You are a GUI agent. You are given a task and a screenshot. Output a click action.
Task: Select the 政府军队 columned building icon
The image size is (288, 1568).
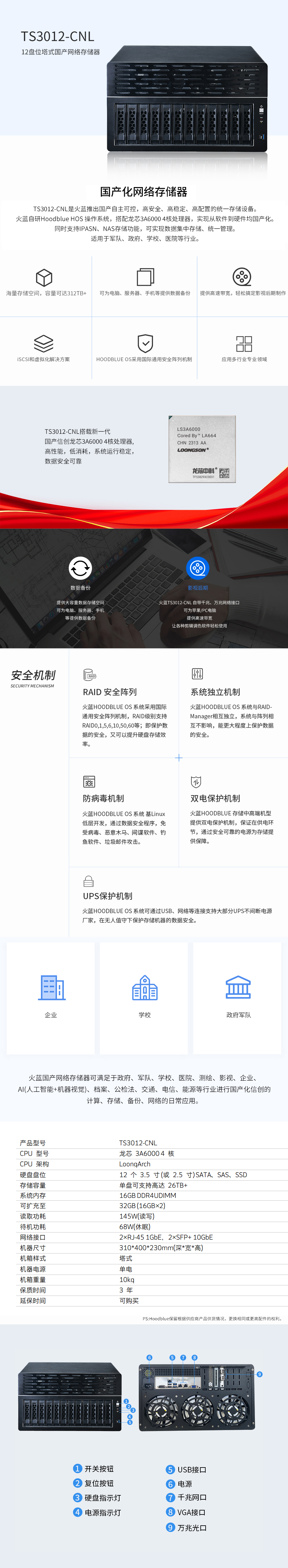[x=238, y=987]
